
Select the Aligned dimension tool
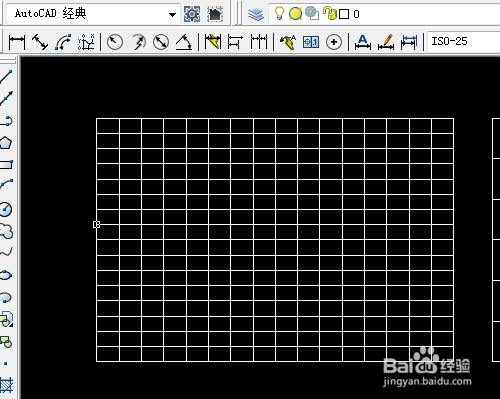[x=40, y=42]
